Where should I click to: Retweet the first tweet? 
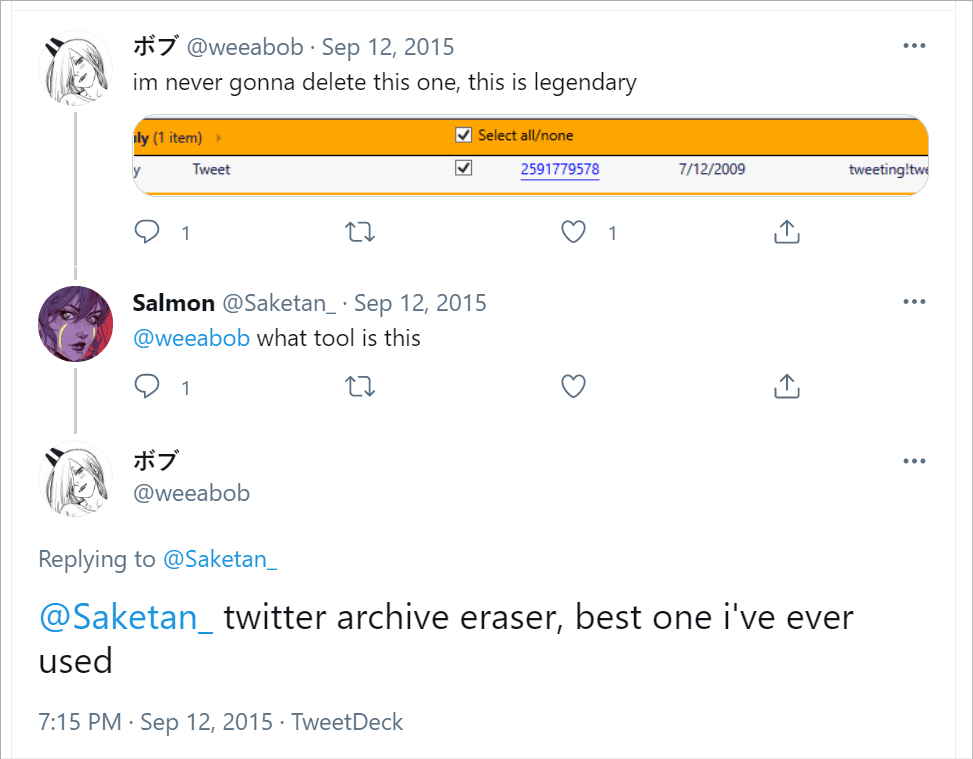click(360, 231)
